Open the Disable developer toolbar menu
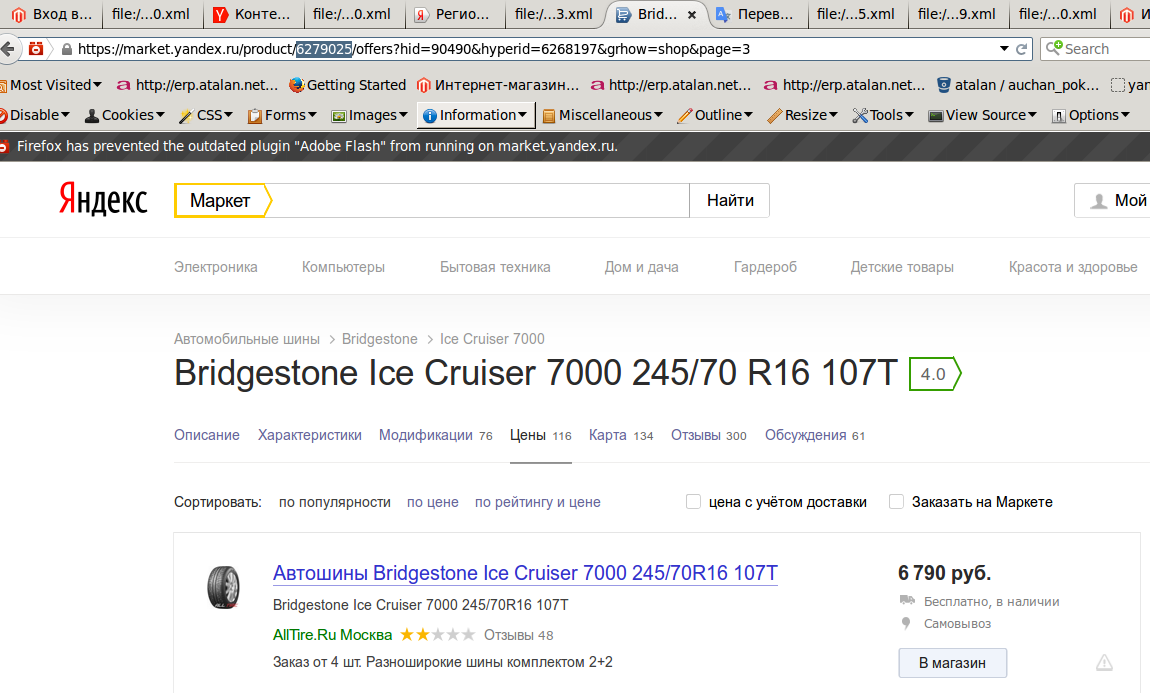The height and width of the screenshot is (693, 1150). 34,115
